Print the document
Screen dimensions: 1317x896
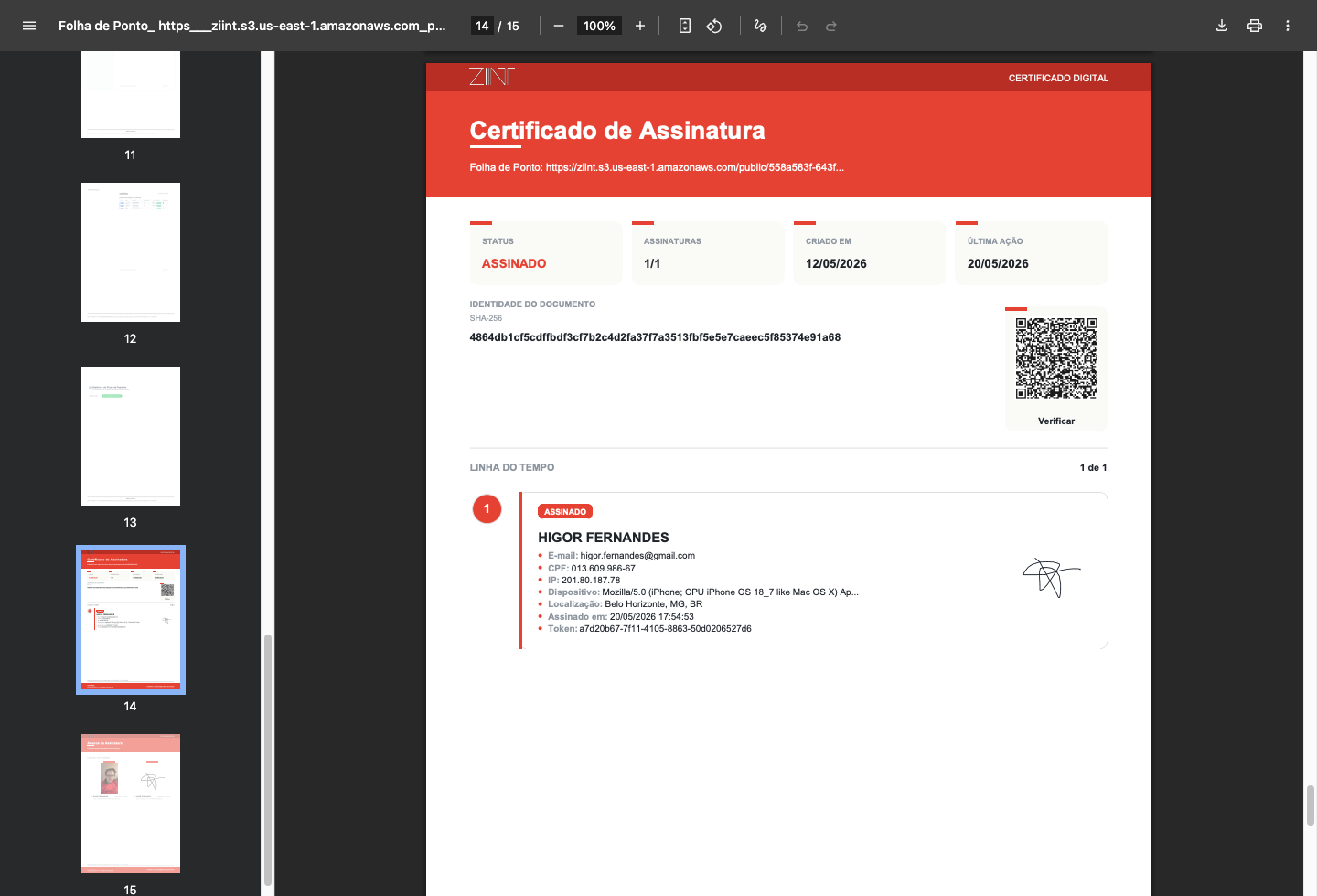pos(1255,26)
